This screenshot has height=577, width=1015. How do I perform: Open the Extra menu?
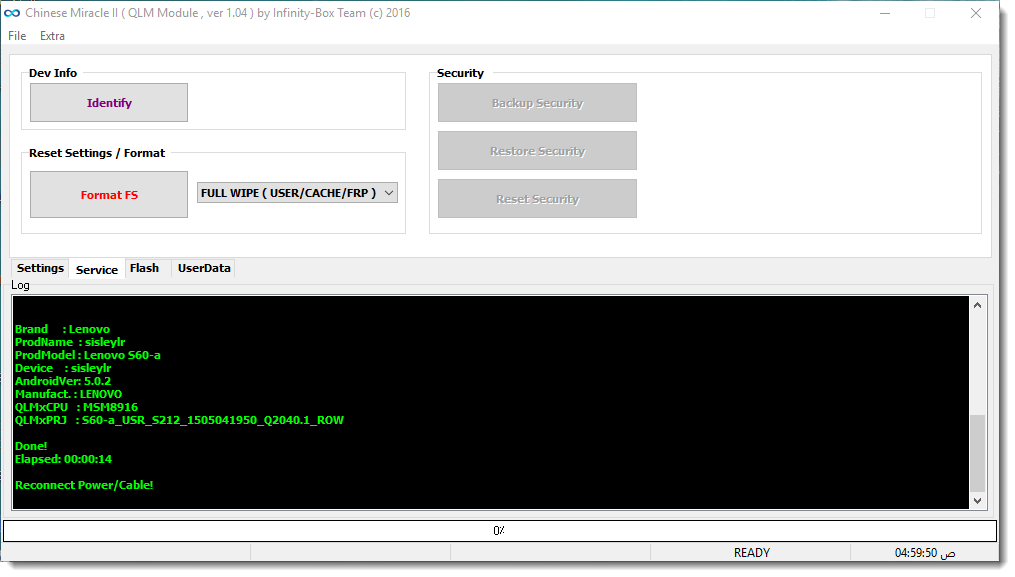point(52,36)
